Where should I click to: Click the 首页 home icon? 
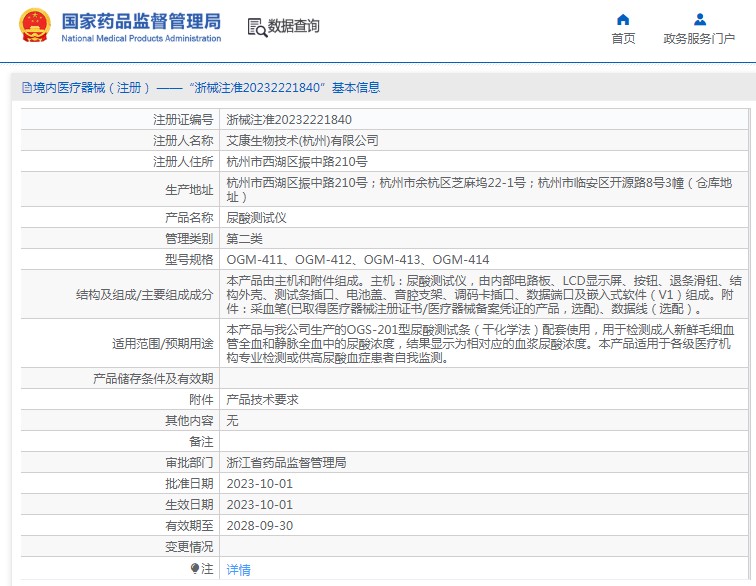click(x=623, y=20)
